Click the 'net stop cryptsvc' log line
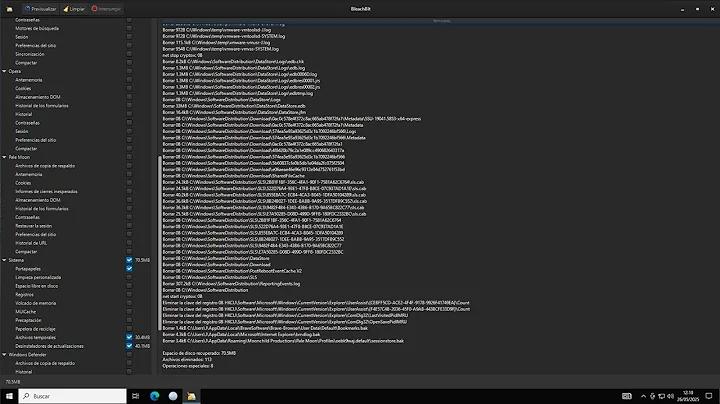This screenshot has height=404, width=720. [x=182, y=55]
